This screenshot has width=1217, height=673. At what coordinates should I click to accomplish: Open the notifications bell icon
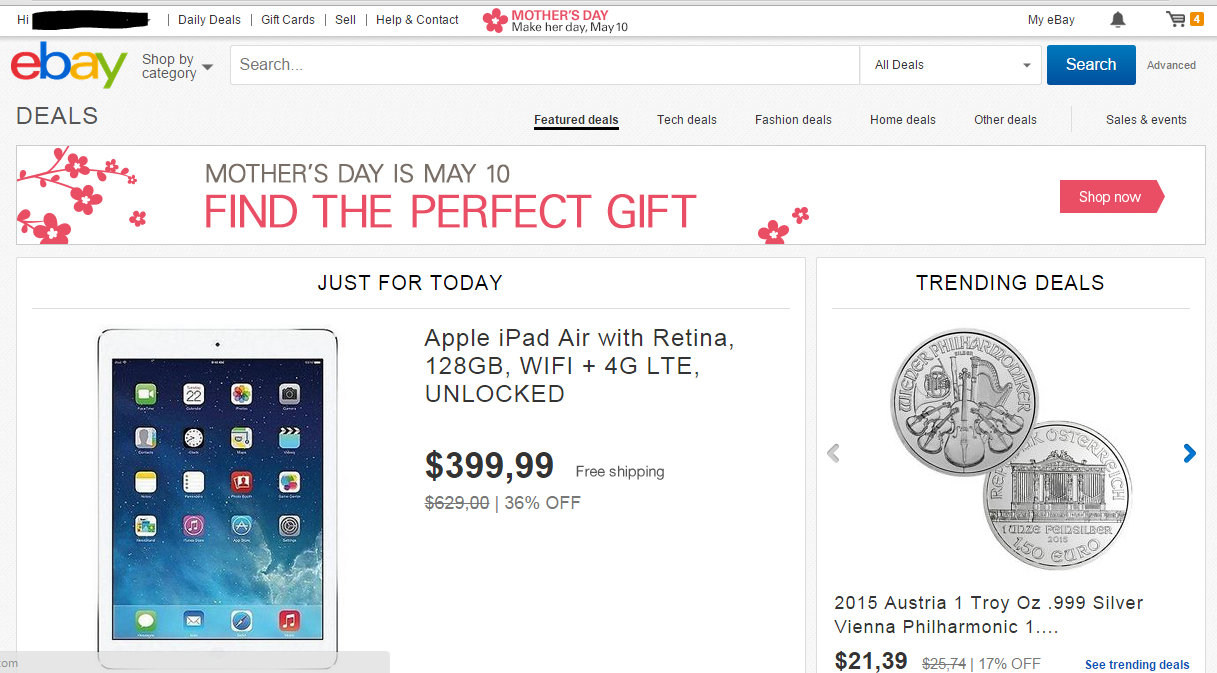tap(1118, 20)
